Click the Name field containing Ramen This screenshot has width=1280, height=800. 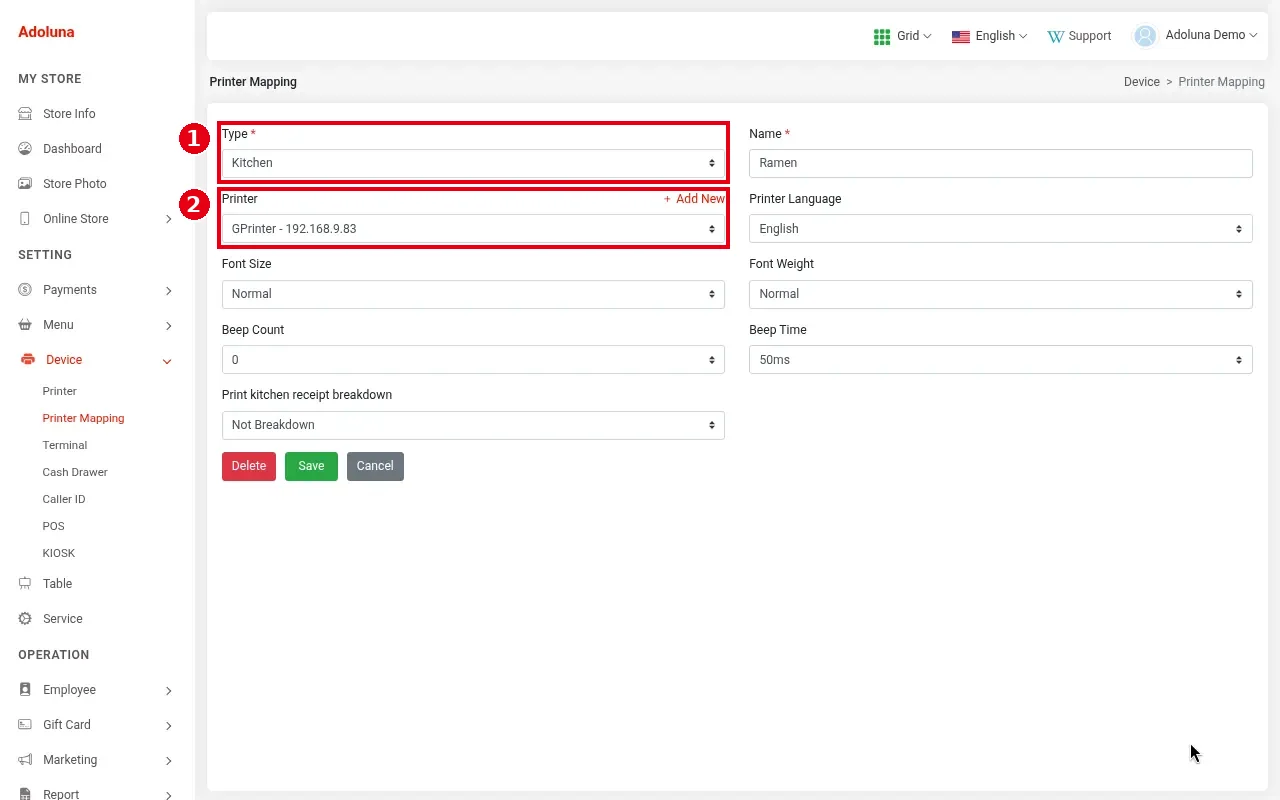(1000, 163)
